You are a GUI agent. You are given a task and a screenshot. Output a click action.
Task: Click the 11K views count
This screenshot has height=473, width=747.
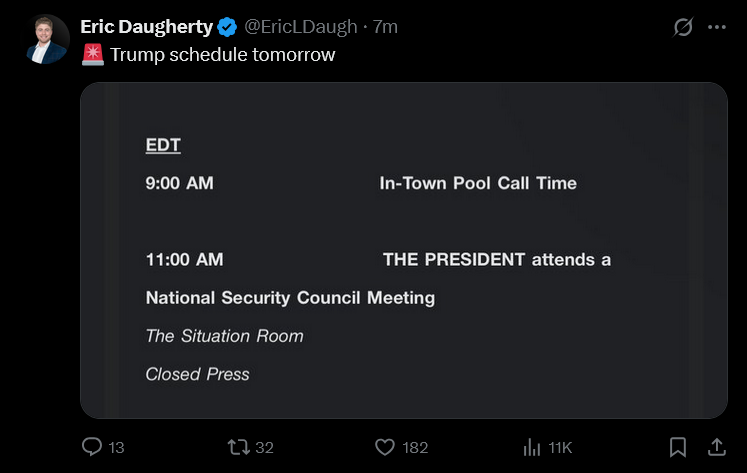point(560,447)
